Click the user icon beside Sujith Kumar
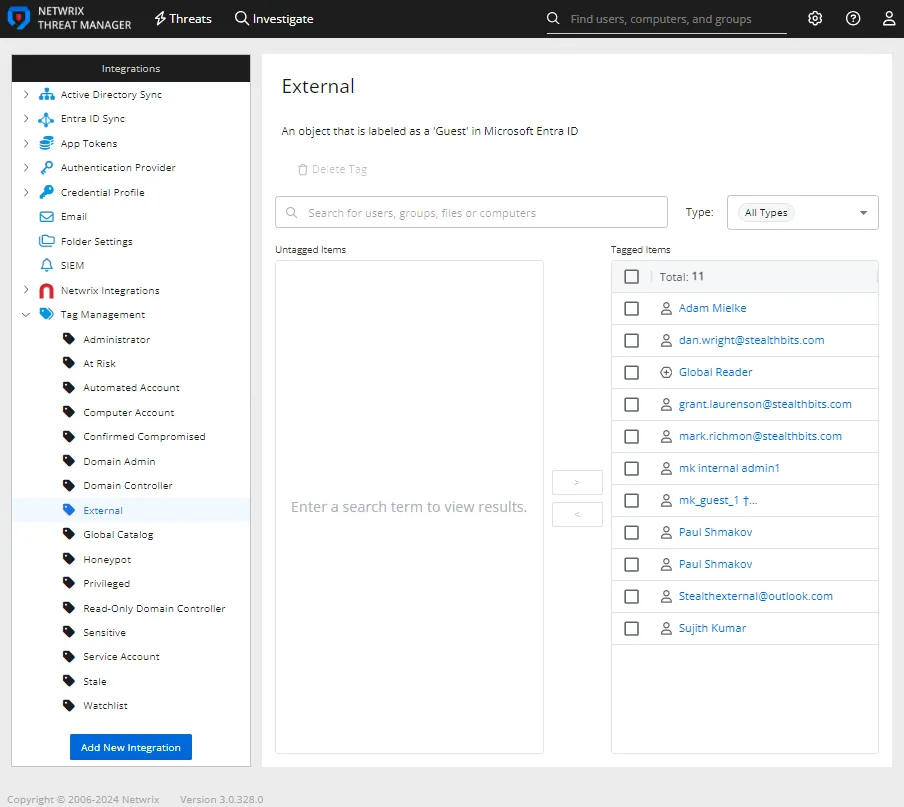904x807 pixels. point(666,628)
